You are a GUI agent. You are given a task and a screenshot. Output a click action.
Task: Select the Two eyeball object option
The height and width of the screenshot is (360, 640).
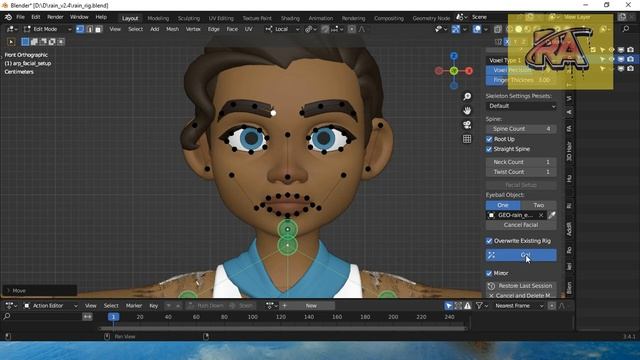[x=539, y=205]
